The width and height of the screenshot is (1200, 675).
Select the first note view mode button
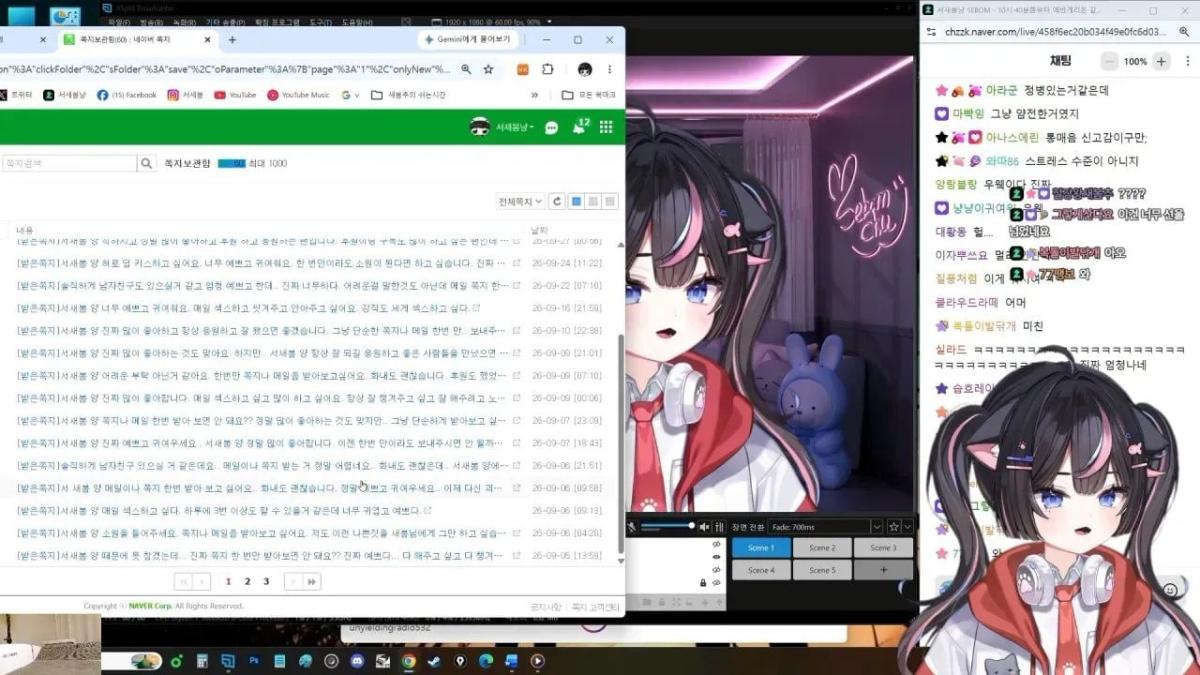(575, 201)
